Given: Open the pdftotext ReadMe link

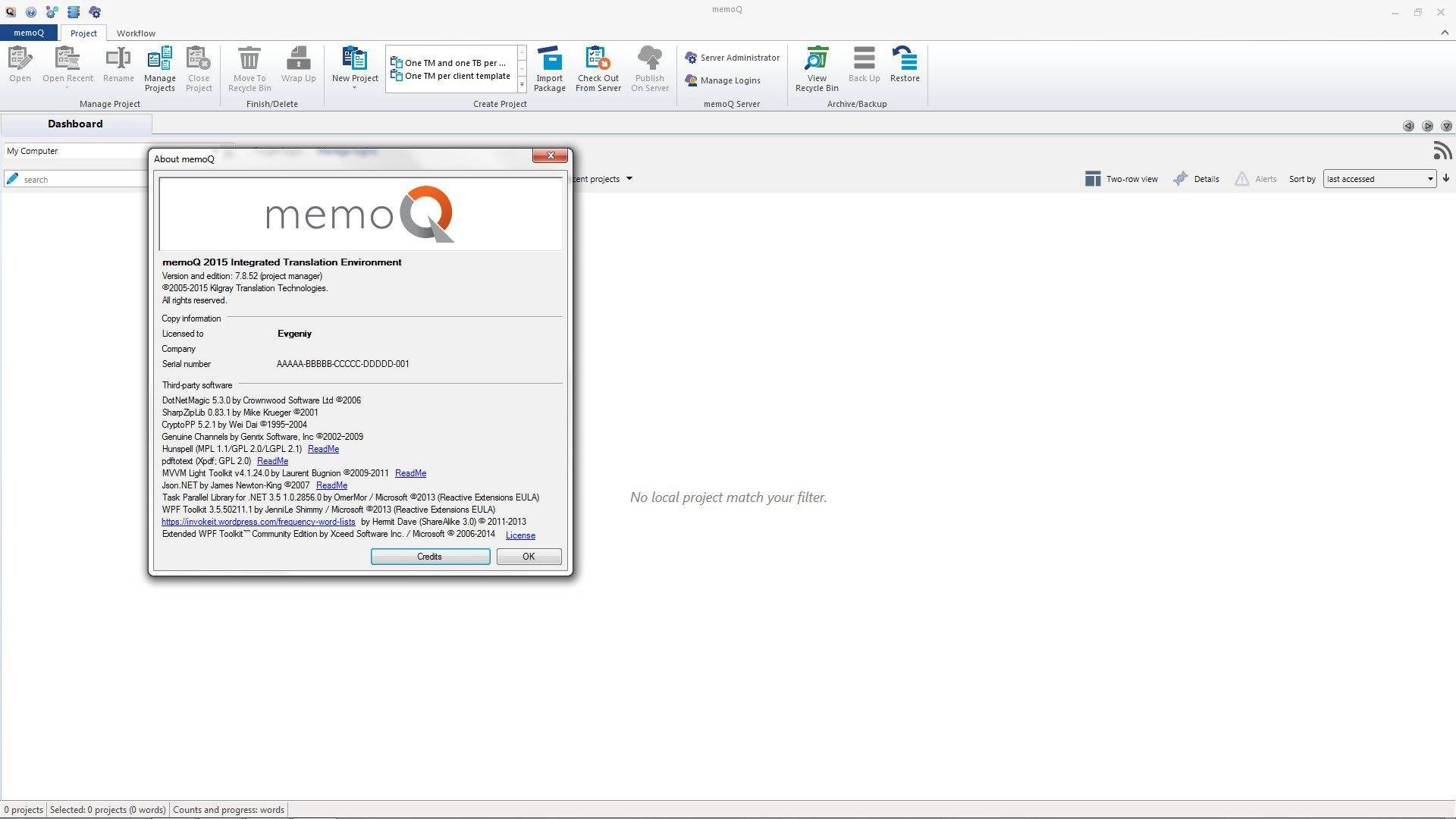Looking at the screenshot, I should coord(272,461).
